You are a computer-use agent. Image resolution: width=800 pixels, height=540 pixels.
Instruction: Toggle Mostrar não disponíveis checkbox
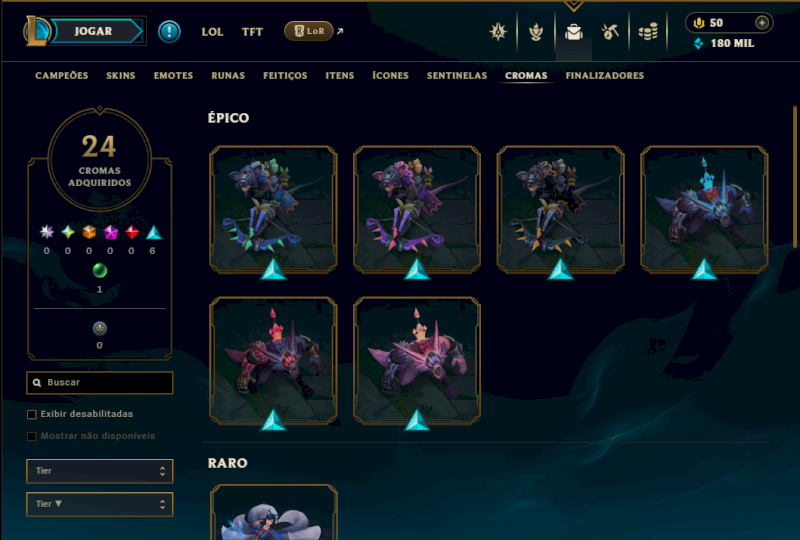click(32, 436)
